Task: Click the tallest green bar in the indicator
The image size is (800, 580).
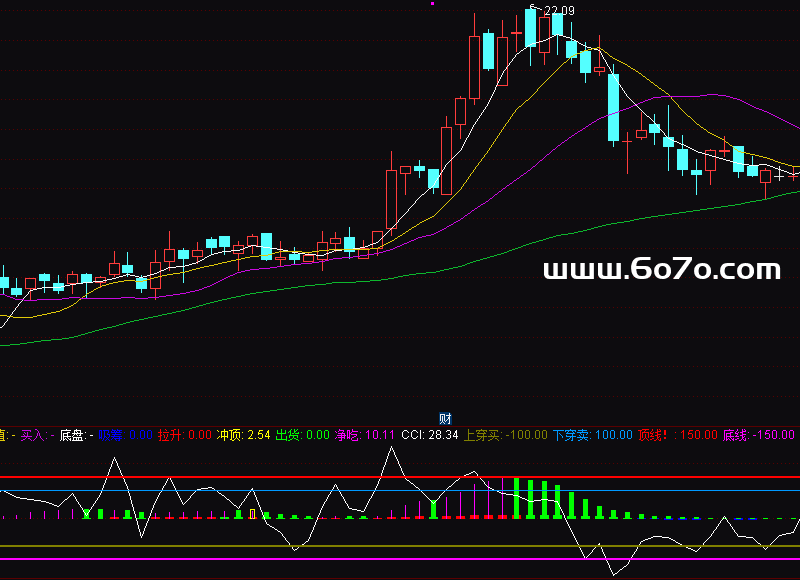Action: coord(517,498)
